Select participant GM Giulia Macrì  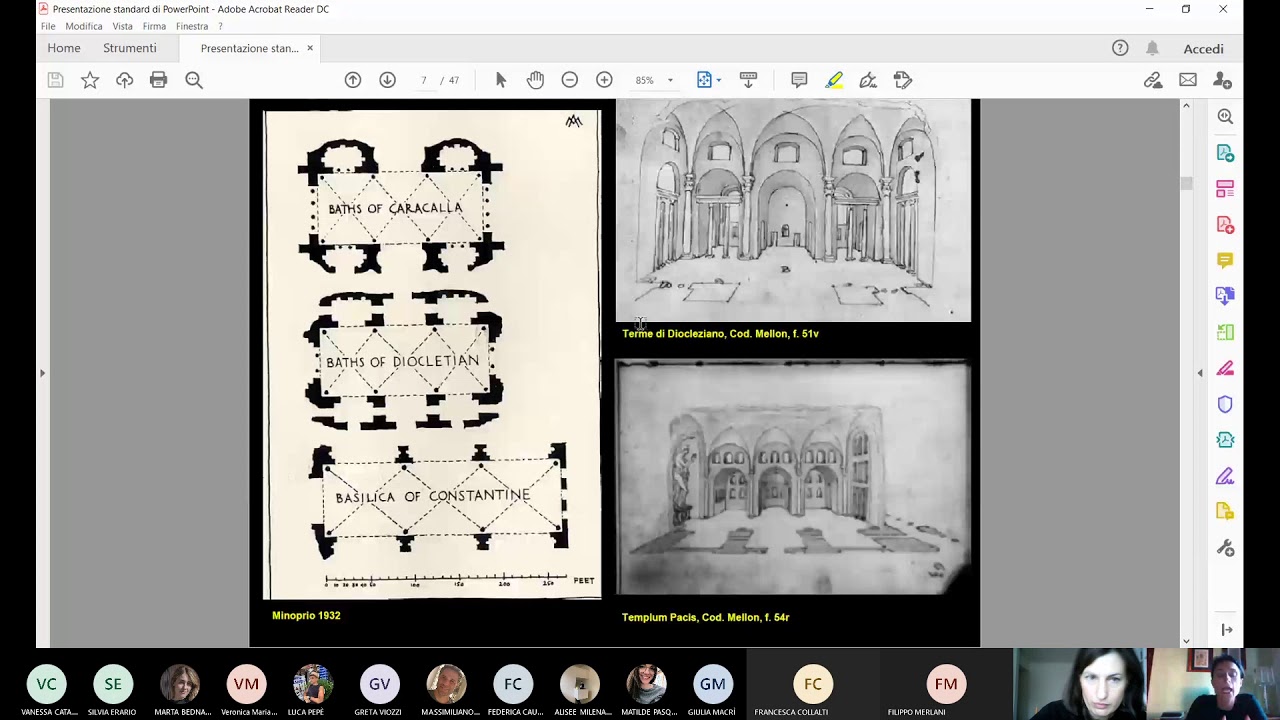pyautogui.click(x=713, y=684)
